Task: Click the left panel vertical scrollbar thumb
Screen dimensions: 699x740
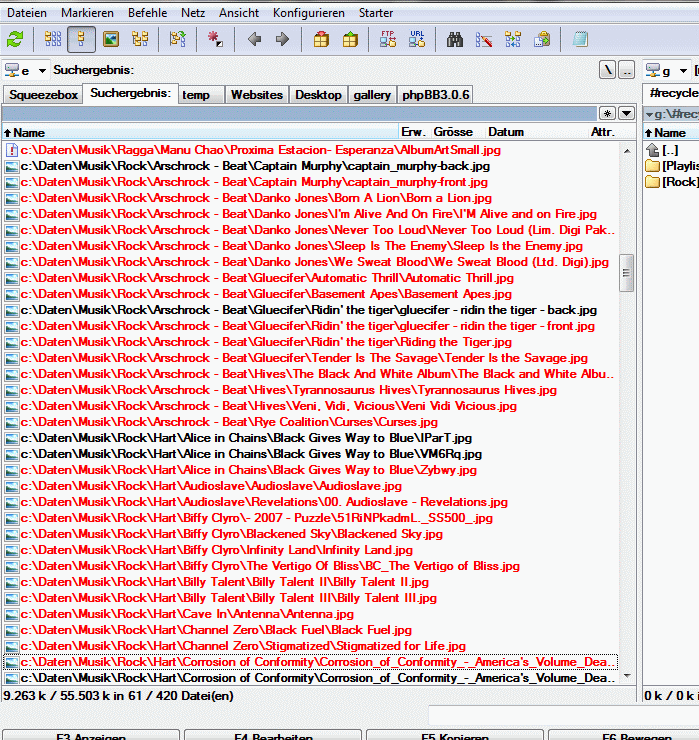Action: coord(627,272)
